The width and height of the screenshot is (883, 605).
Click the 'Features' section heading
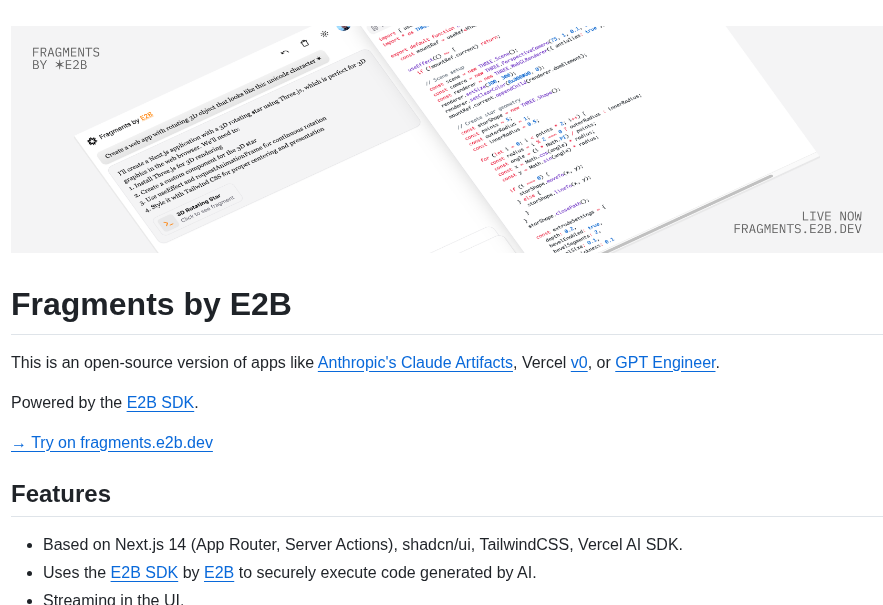click(x=61, y=494)
